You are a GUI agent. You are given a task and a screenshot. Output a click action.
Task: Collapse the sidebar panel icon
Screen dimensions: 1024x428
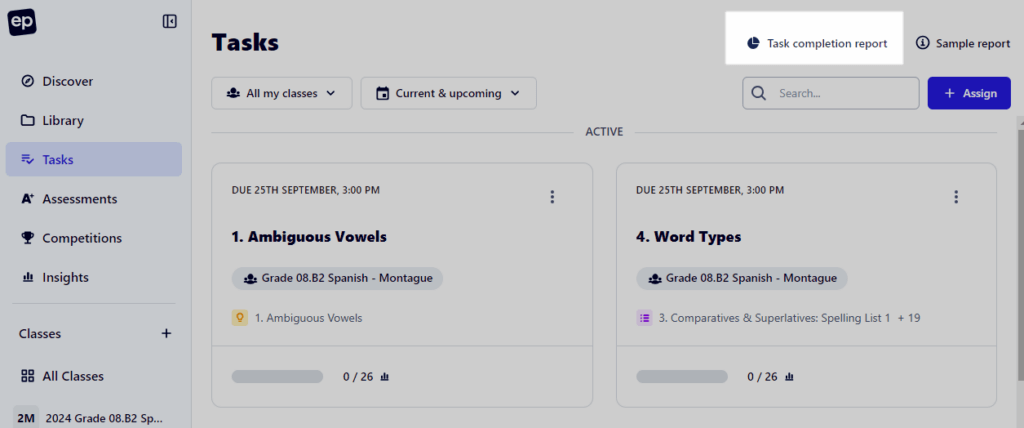pos(169,22)
